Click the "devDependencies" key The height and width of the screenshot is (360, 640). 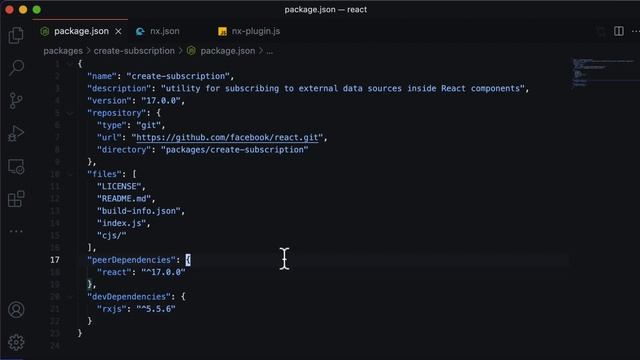pyautogui.click(x=129, y=297)
